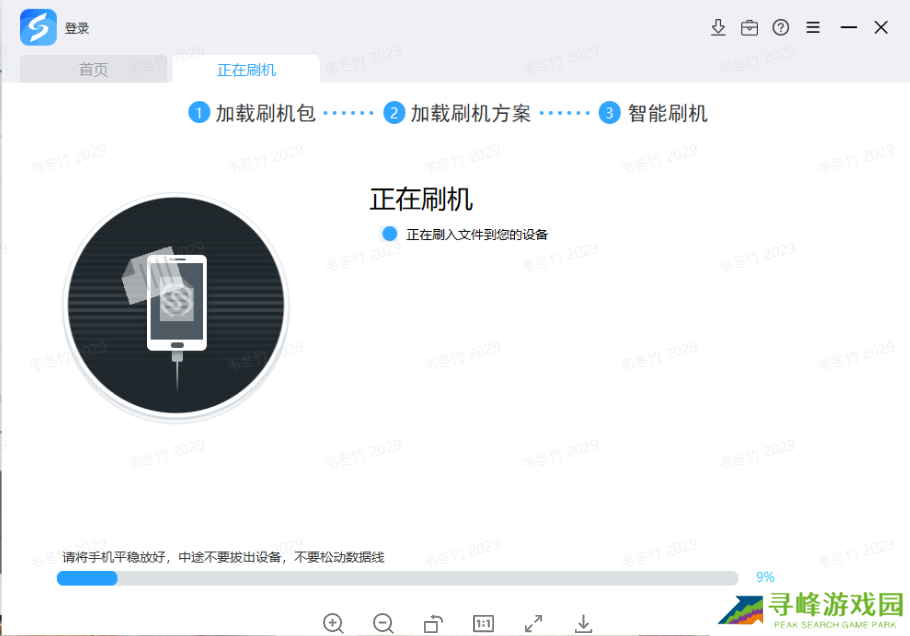Click the flashing progress bar at 9%
Viewport: 910px width, 636px height.
point(400,578)
